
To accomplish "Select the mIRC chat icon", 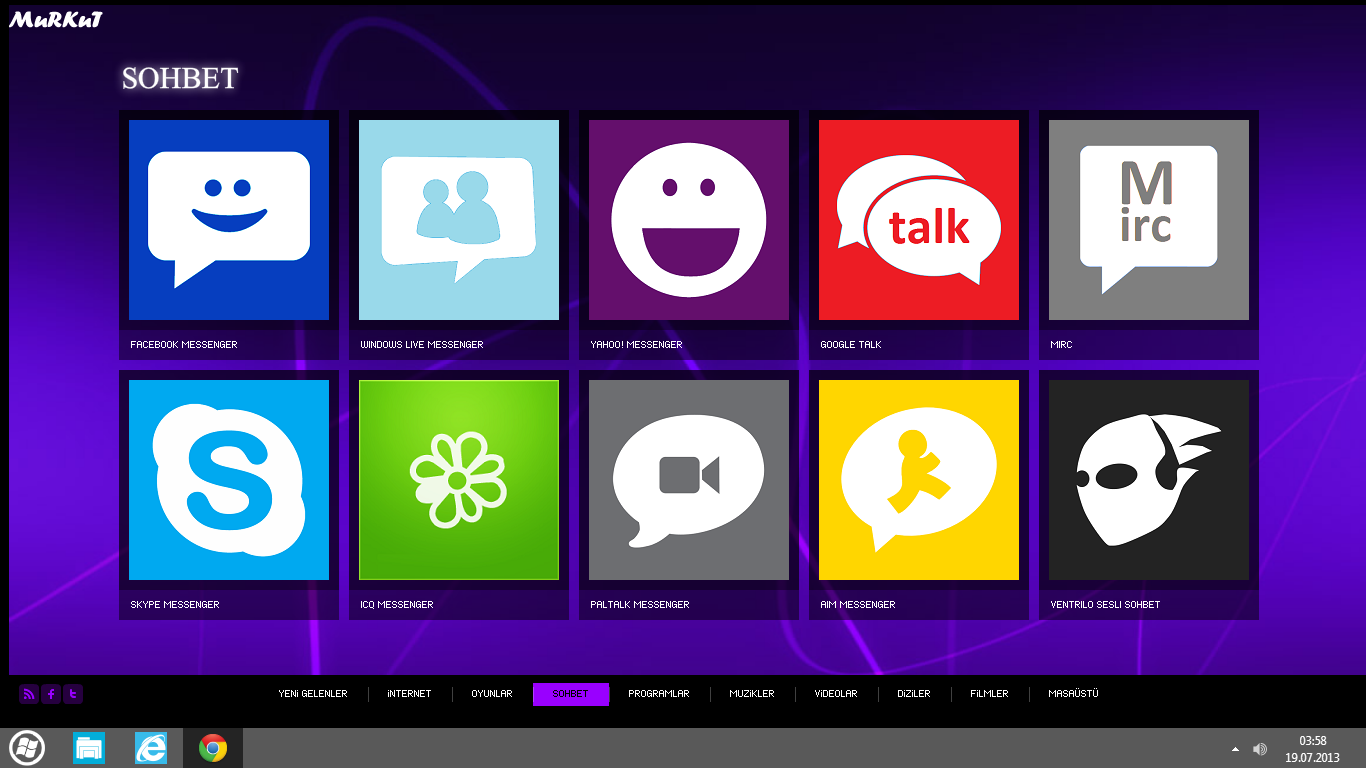I will tap(1149, 220).
